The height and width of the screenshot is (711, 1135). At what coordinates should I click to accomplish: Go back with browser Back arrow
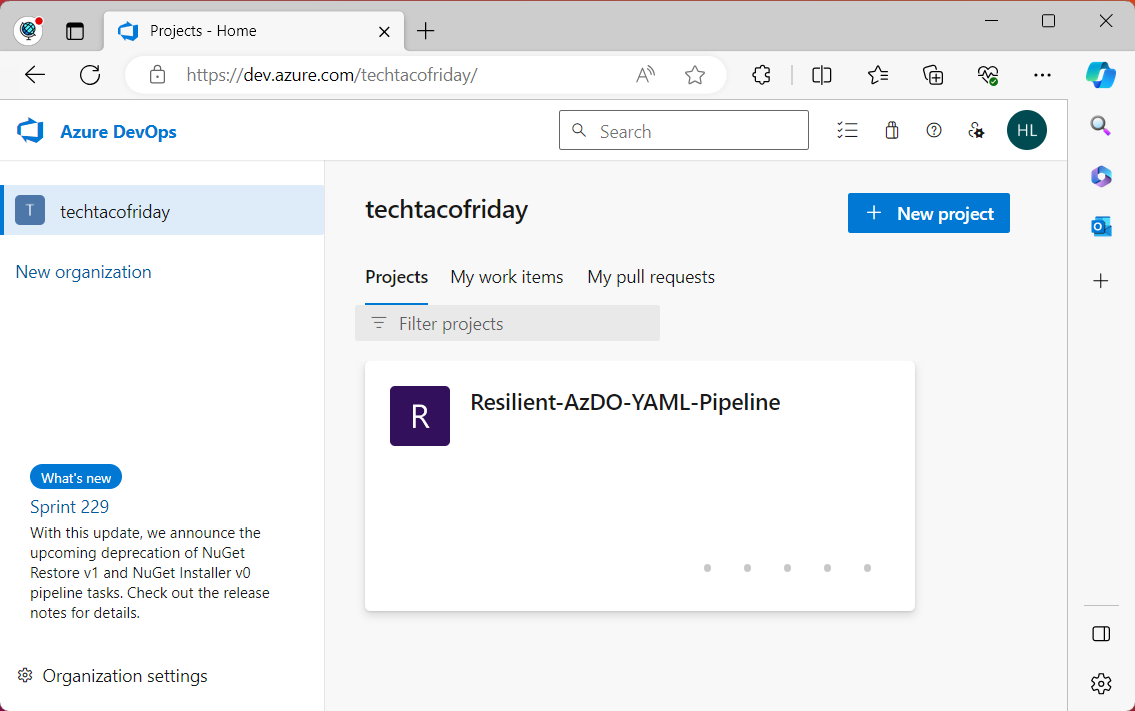point(35,75)
